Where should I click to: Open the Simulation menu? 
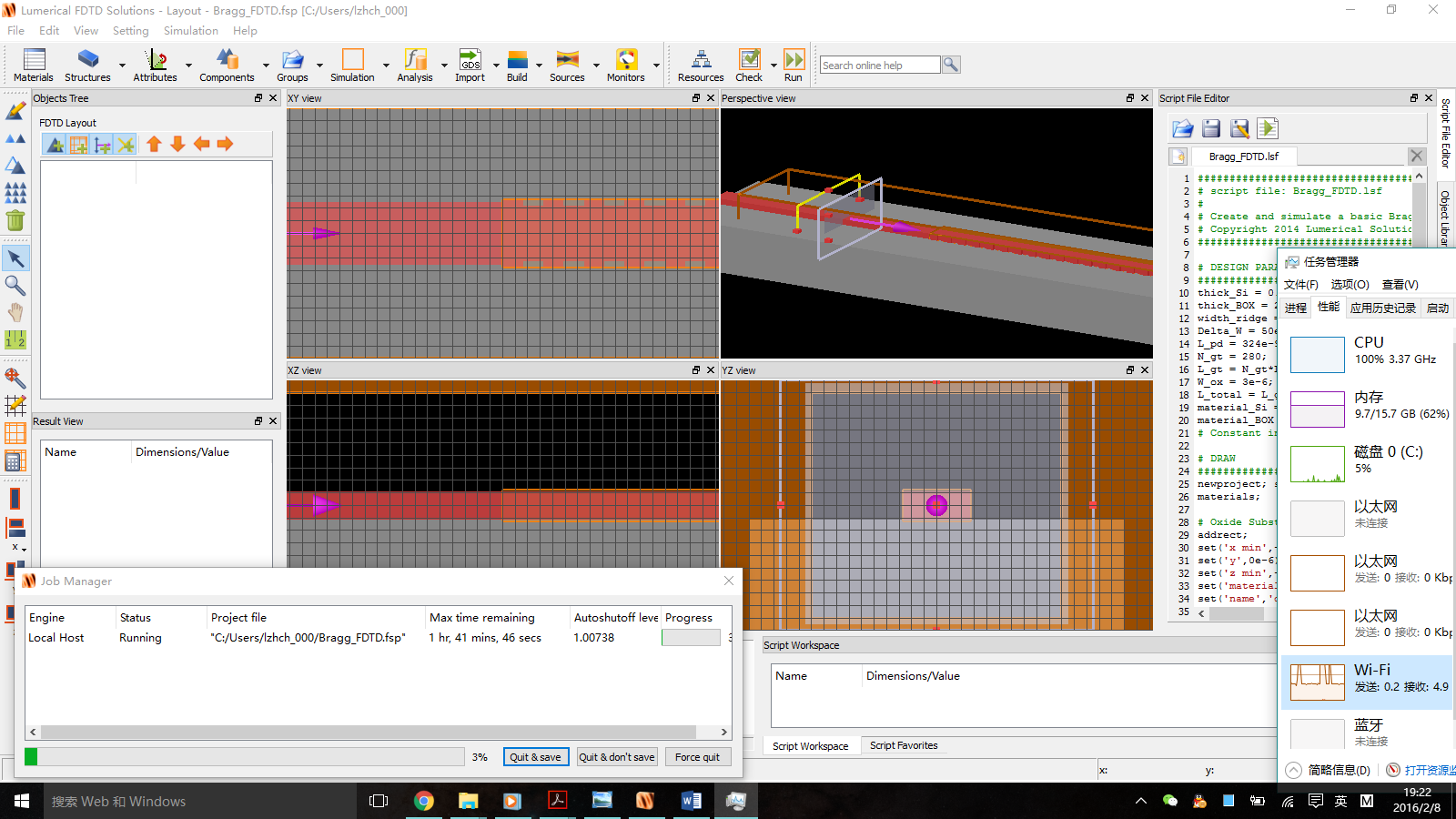[191, 31]
